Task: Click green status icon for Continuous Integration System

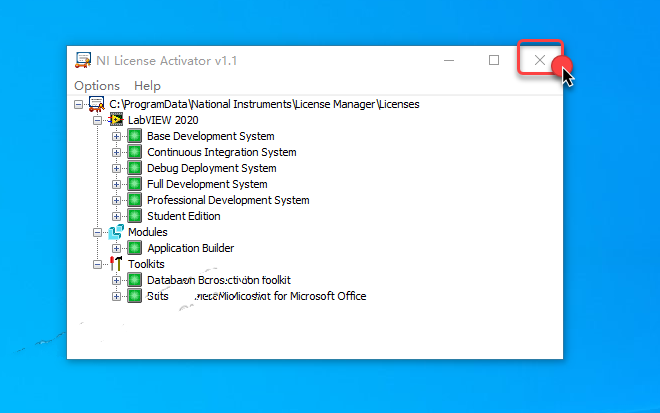Action: pyautogui.click(x=135, y=152)
